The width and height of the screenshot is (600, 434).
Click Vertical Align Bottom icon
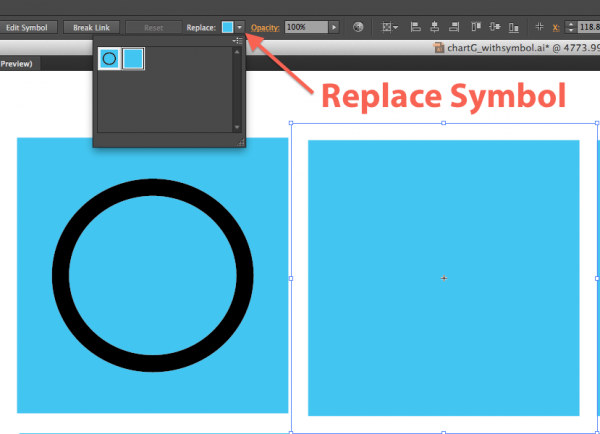tap(514, 27)
